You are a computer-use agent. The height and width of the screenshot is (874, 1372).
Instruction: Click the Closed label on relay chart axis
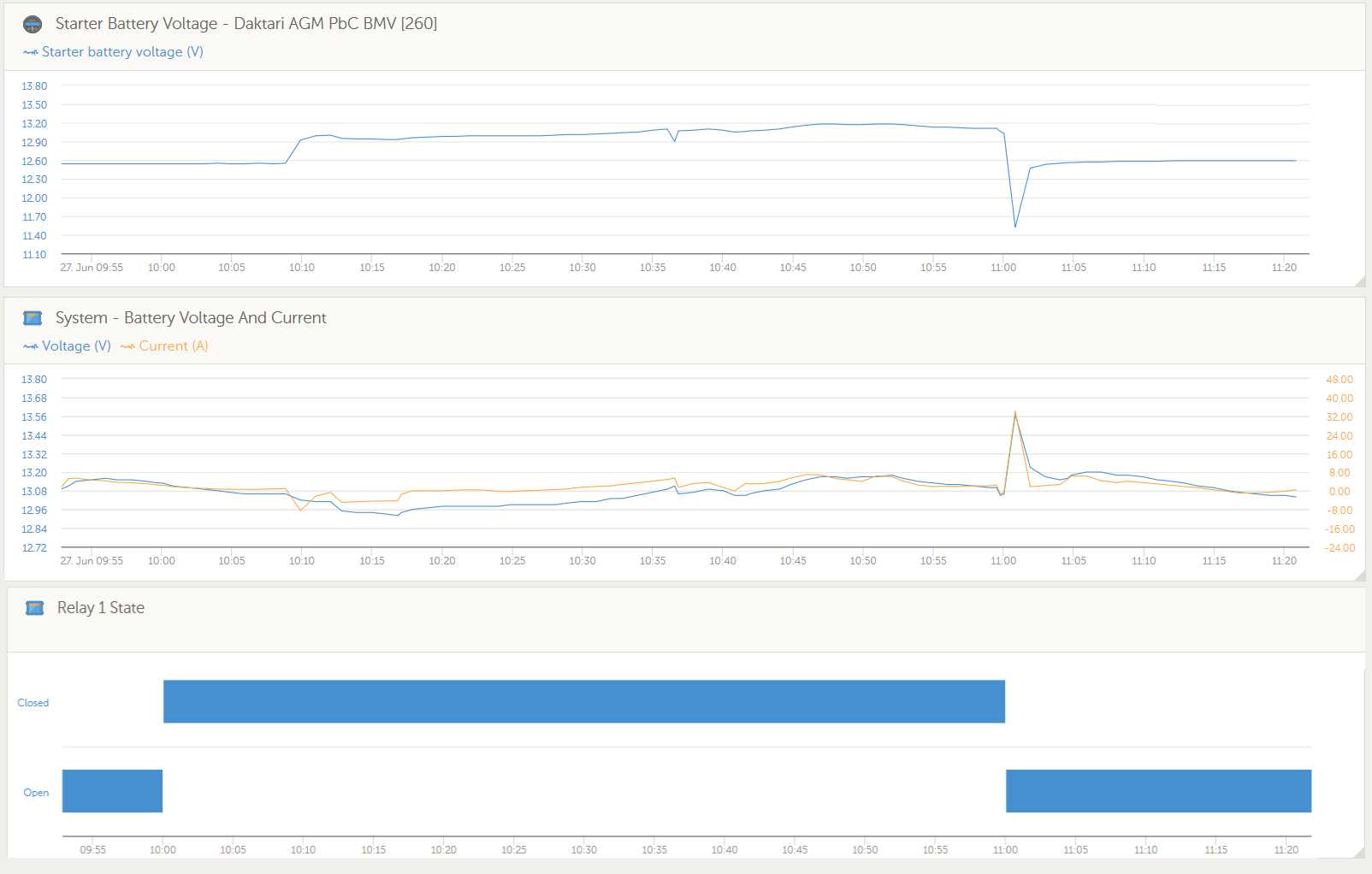(33, 703)
